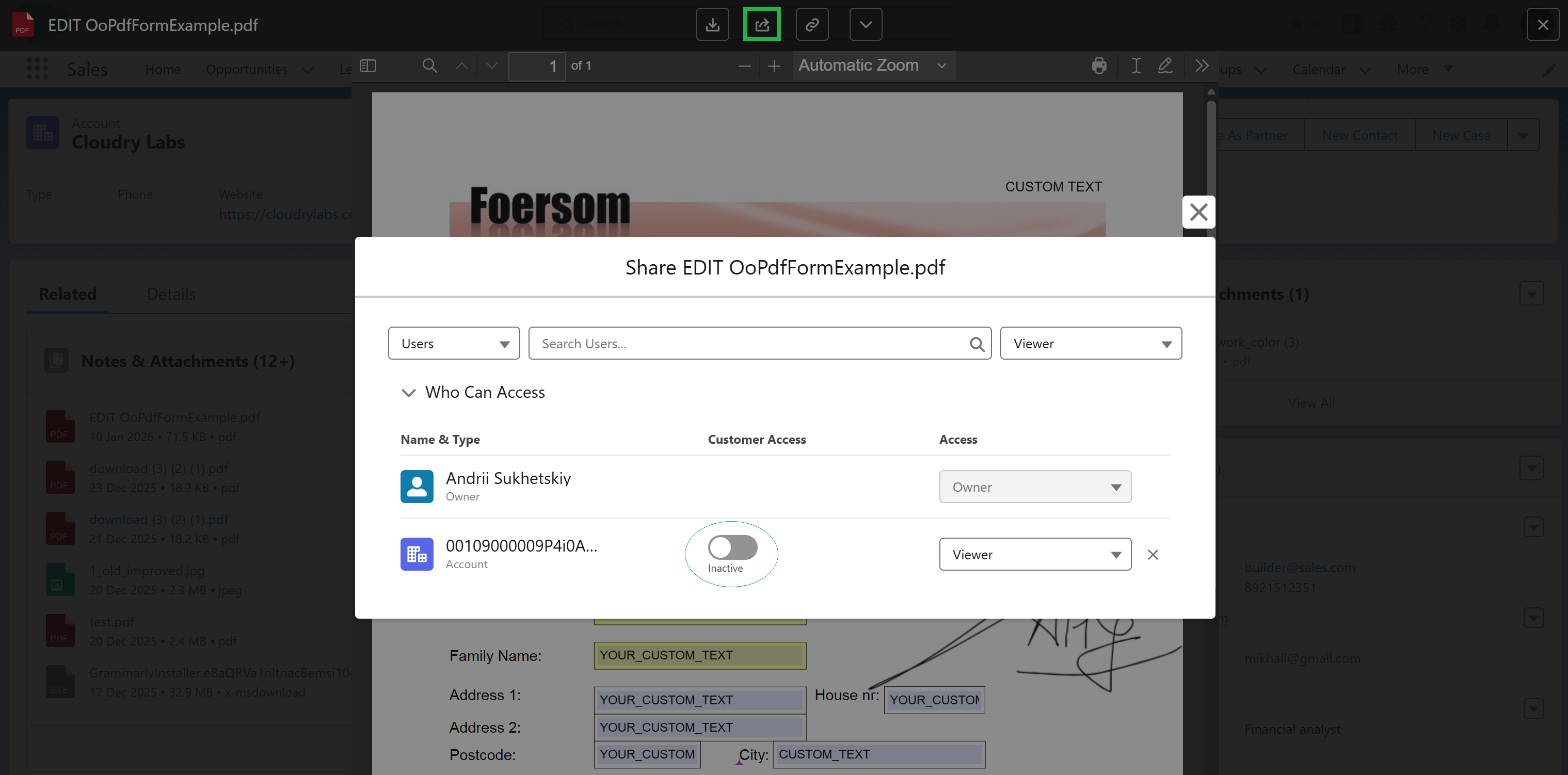Collapse the Who Can Access section
Screen dimensions: 1568x775
coord(408,393)
